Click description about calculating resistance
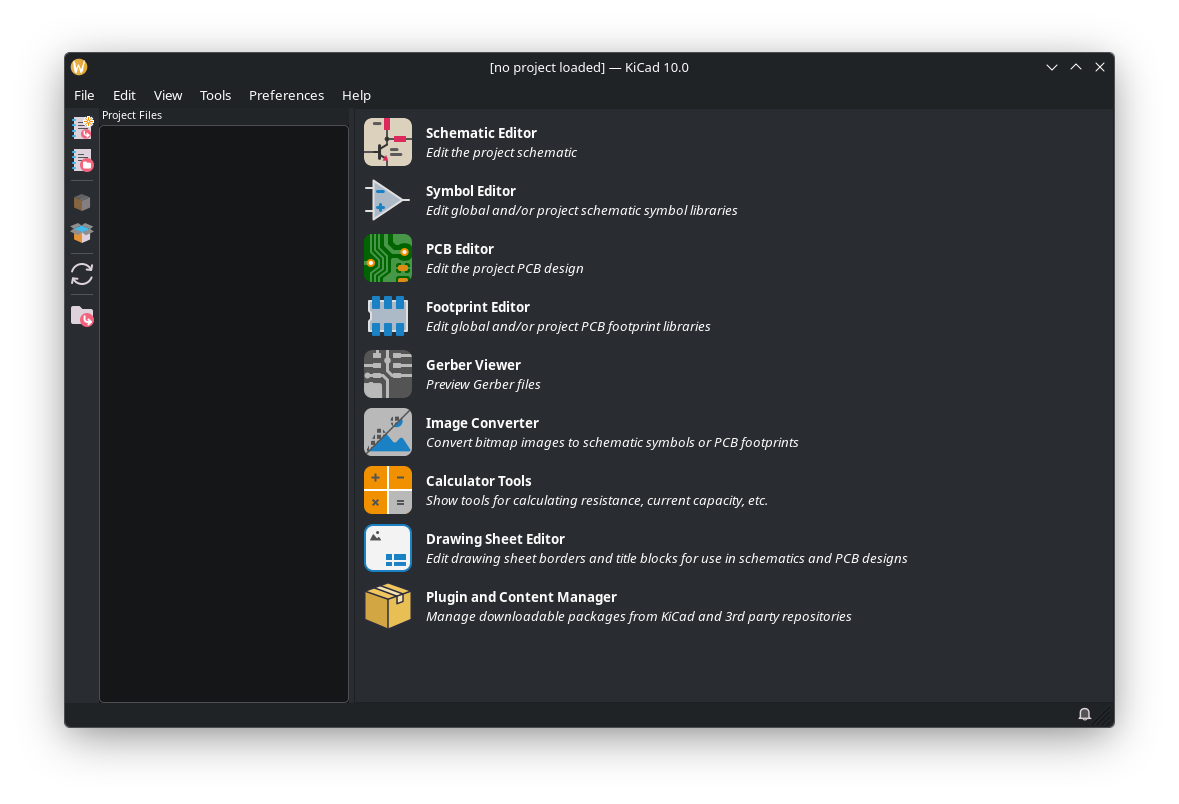Screen dimensions: 1179x804 (x=596, y=500)
